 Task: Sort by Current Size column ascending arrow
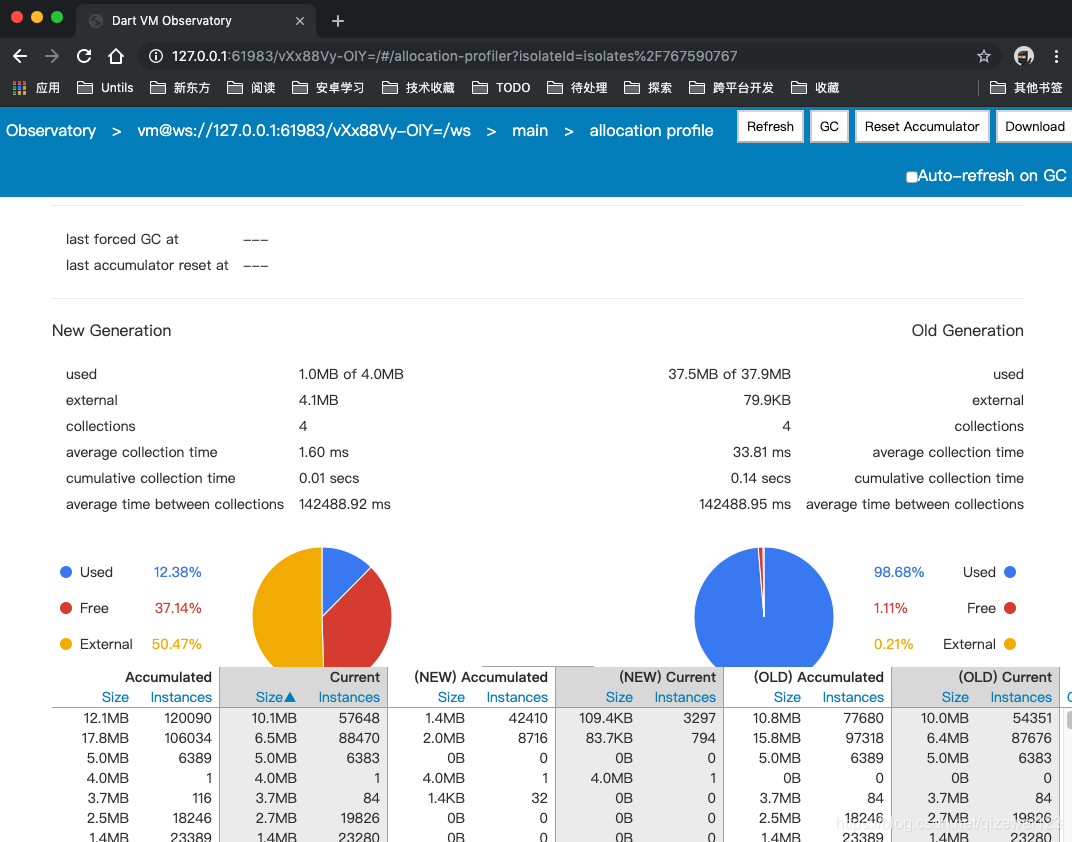[x=276, y=697]
